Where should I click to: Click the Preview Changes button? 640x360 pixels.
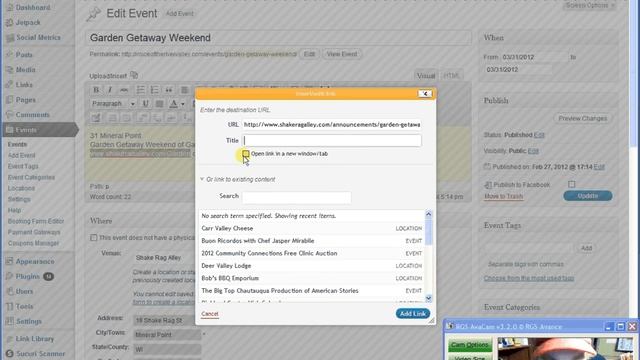point(582,118)
